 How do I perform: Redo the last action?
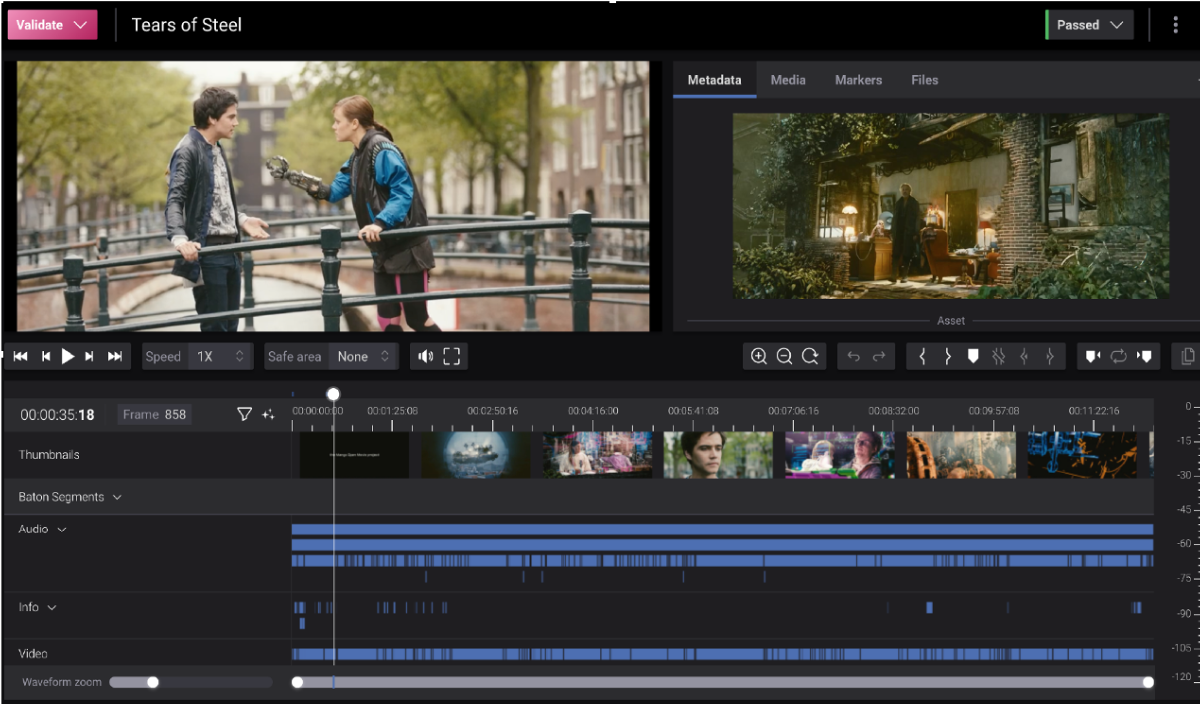tap(879, 357)
